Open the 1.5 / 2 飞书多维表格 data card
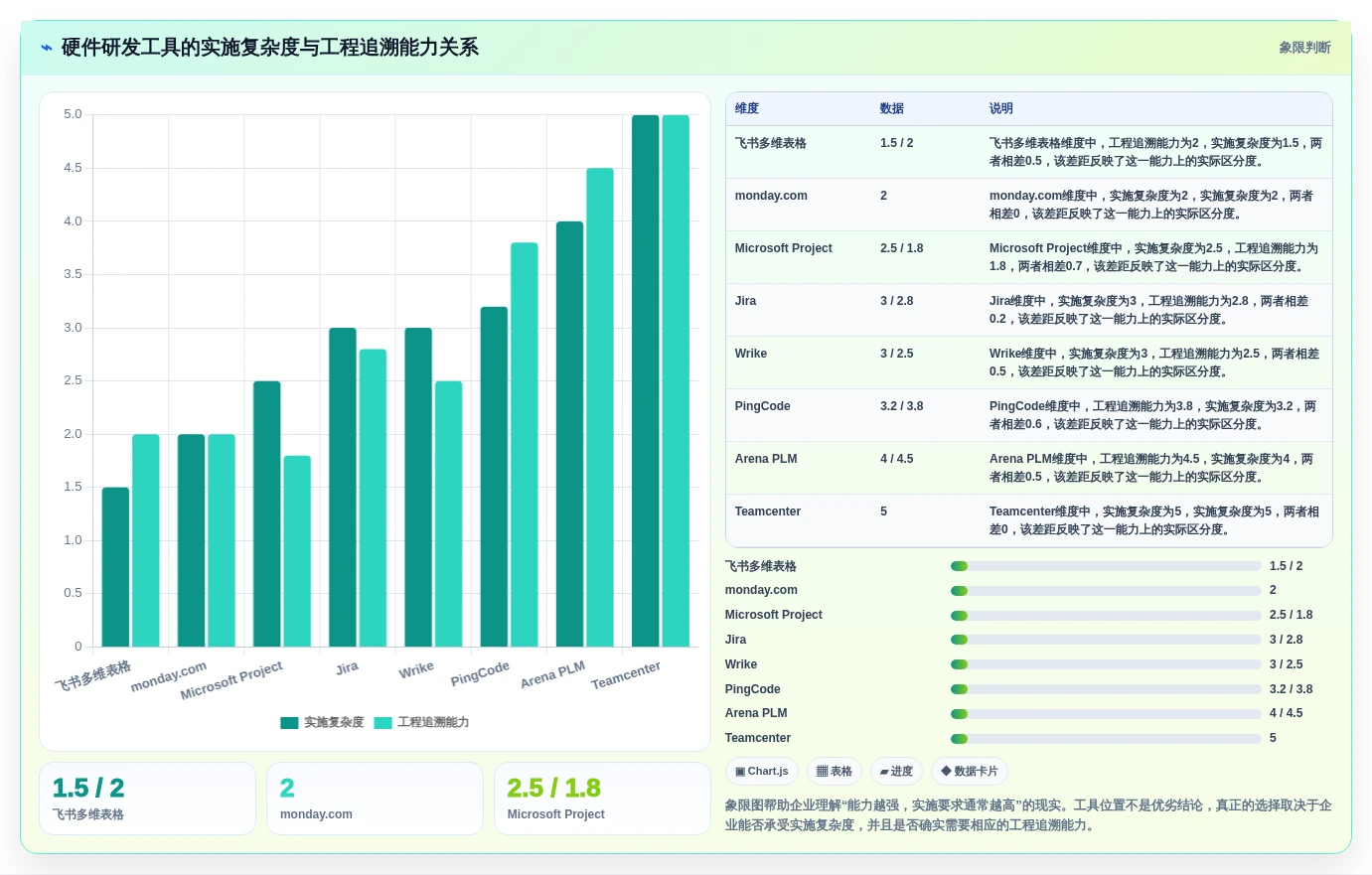The width and height of the screenshot is (1372, 875). pyautogui.click(x=147, y=799)
